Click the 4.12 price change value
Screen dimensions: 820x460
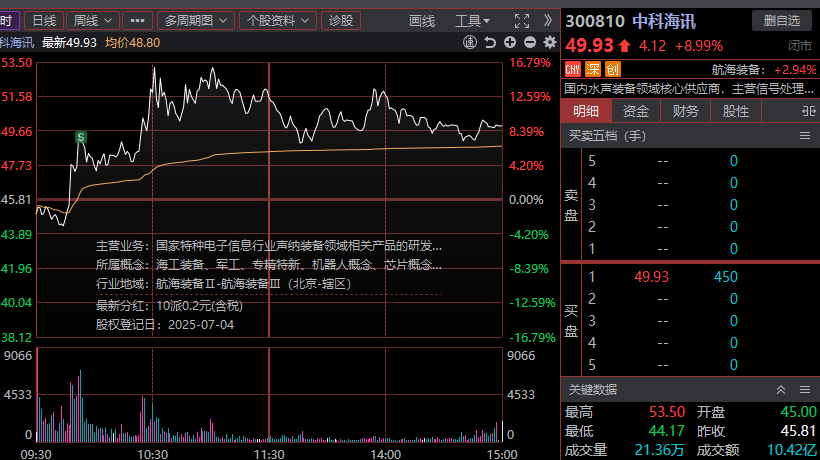[x=653, y=46]
